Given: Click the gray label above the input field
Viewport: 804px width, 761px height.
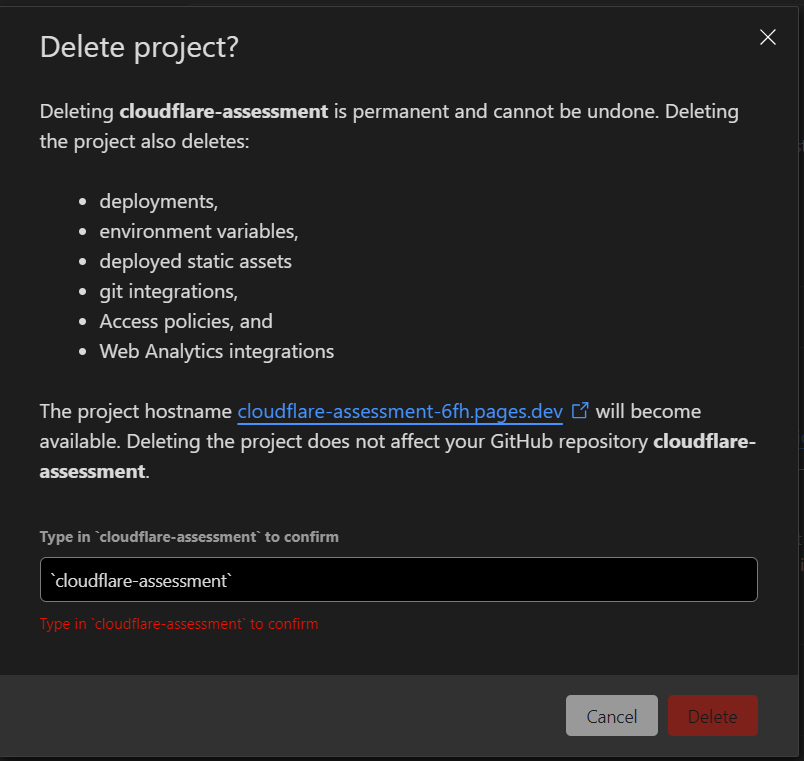Looking at the screenshot, I should 189,537.
